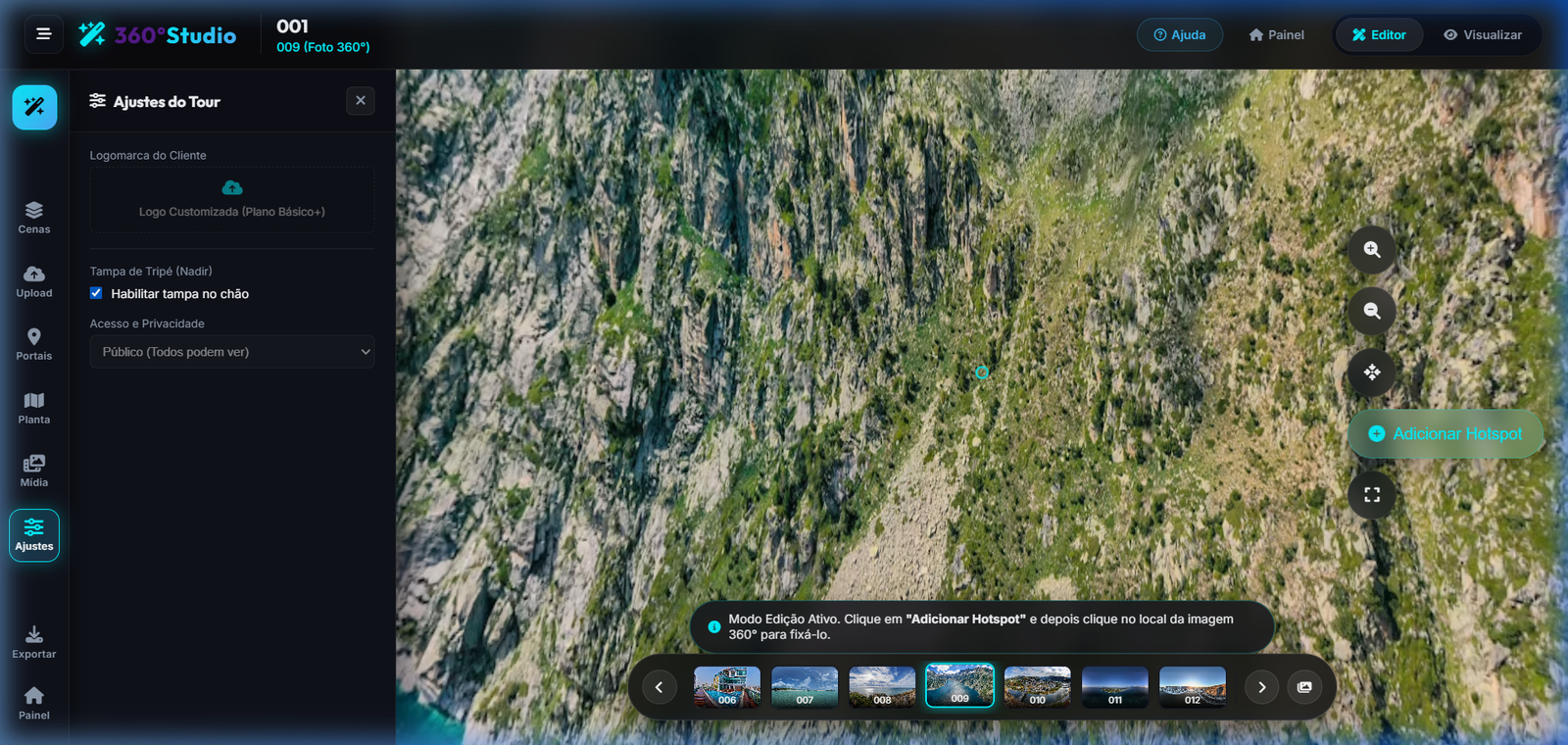
Task: Click the Adicionar Hotspot button
Action: pos(1445,433)
